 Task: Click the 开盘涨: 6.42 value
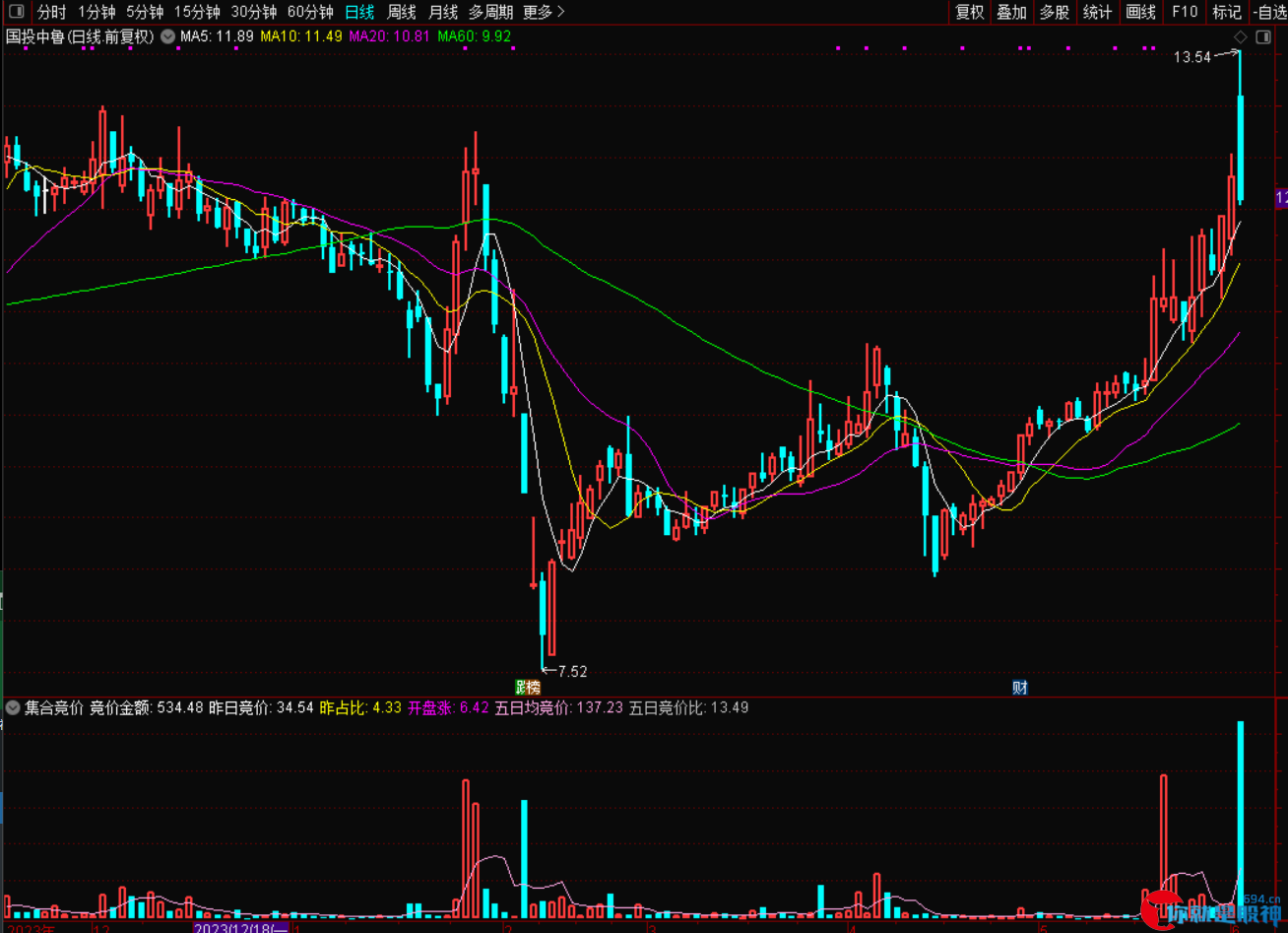coord(448,707)
